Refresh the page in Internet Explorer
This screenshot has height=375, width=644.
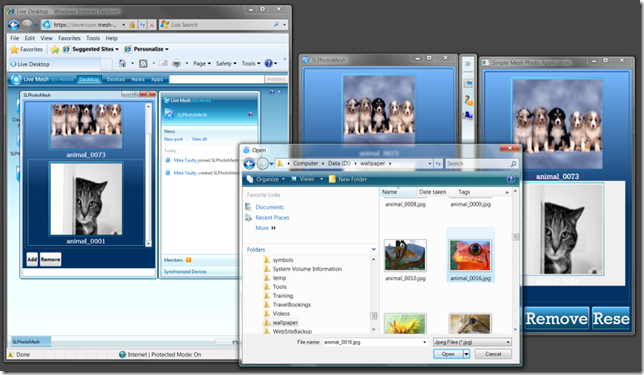point(142,25)
